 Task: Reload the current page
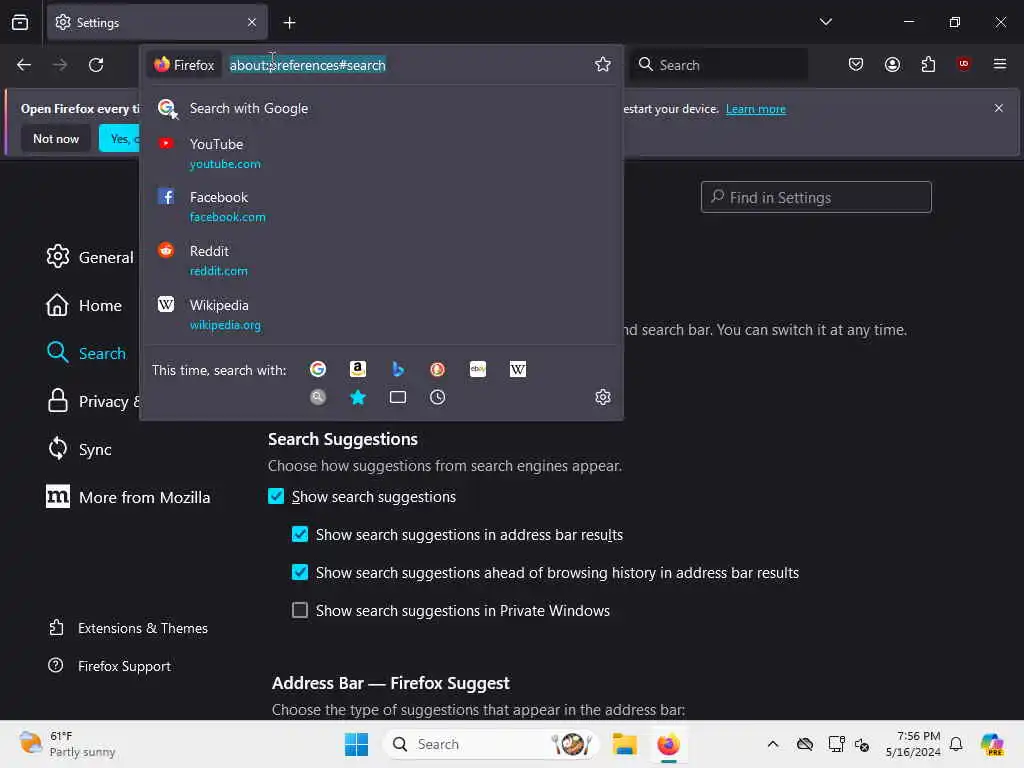coord(96,65)
